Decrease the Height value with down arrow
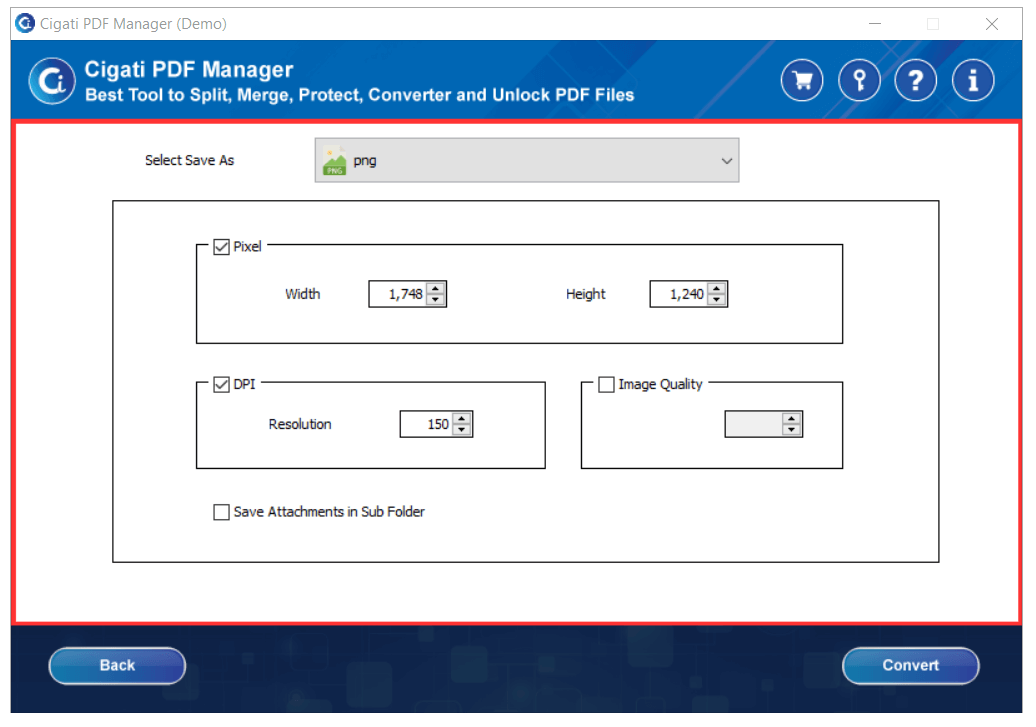This screenshot has width=1036, height=727. tap(717, 300)
